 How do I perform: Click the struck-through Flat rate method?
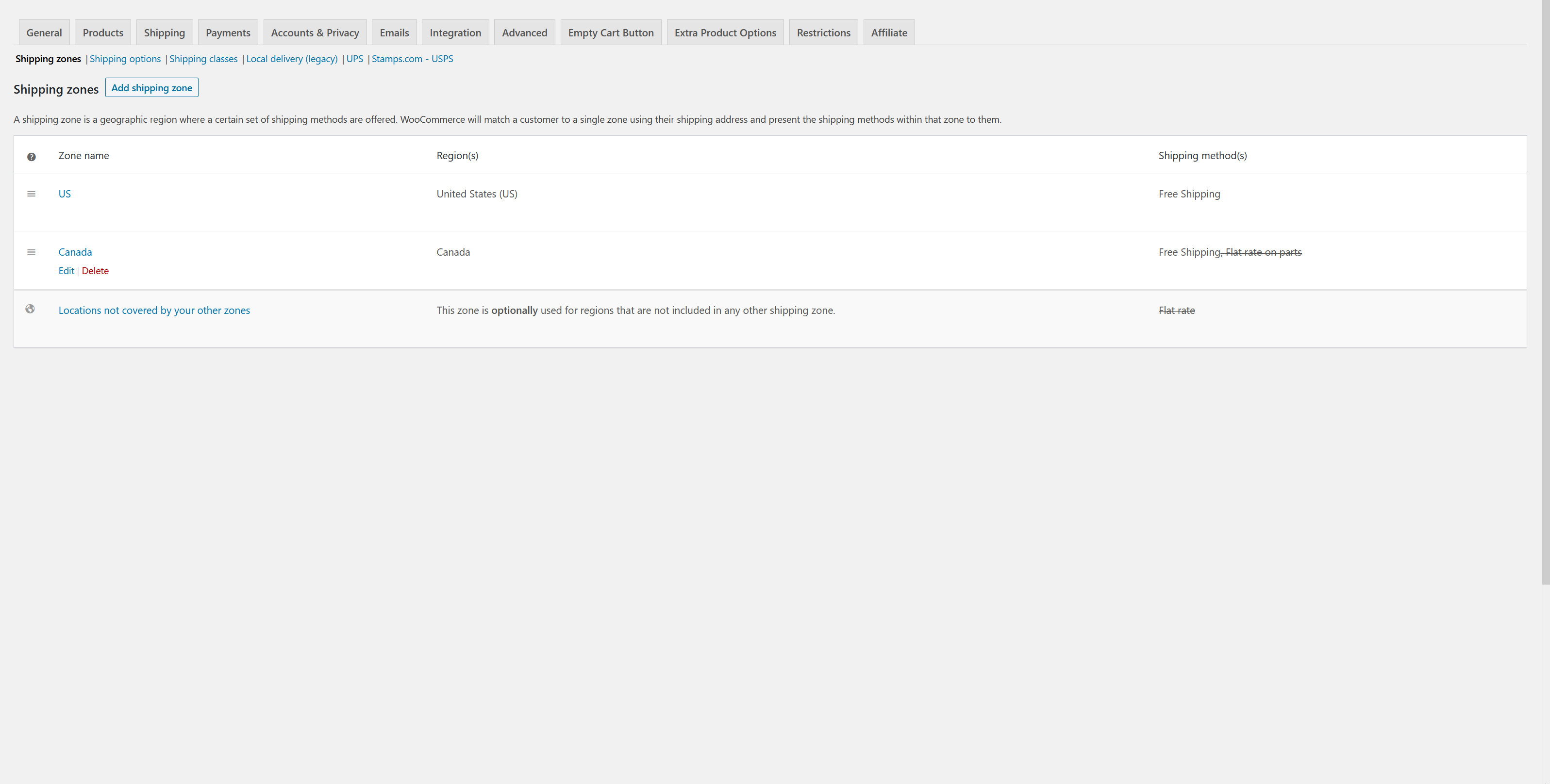pos(1176,310)
